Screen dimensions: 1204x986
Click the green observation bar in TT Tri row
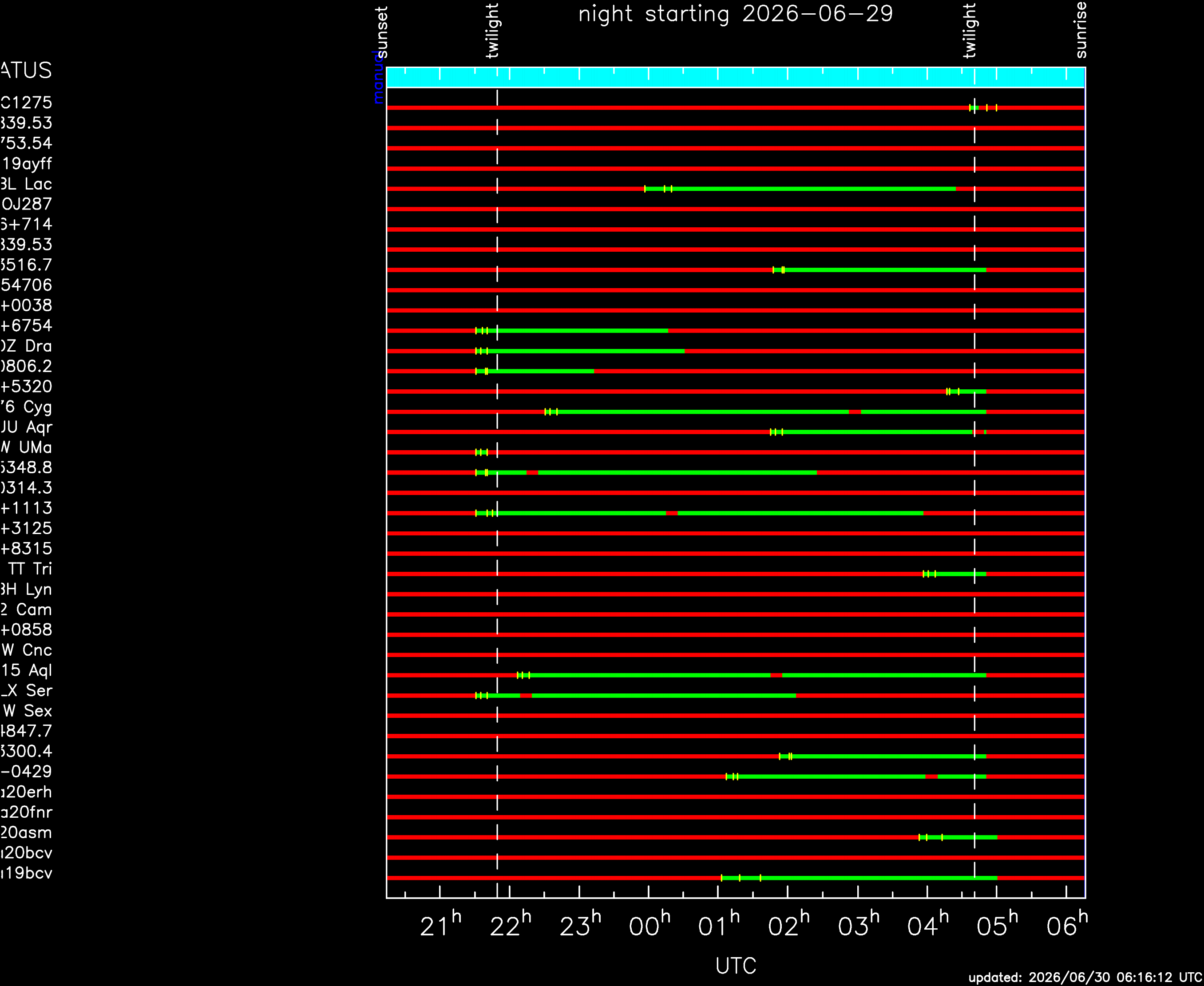coord(954,574)
